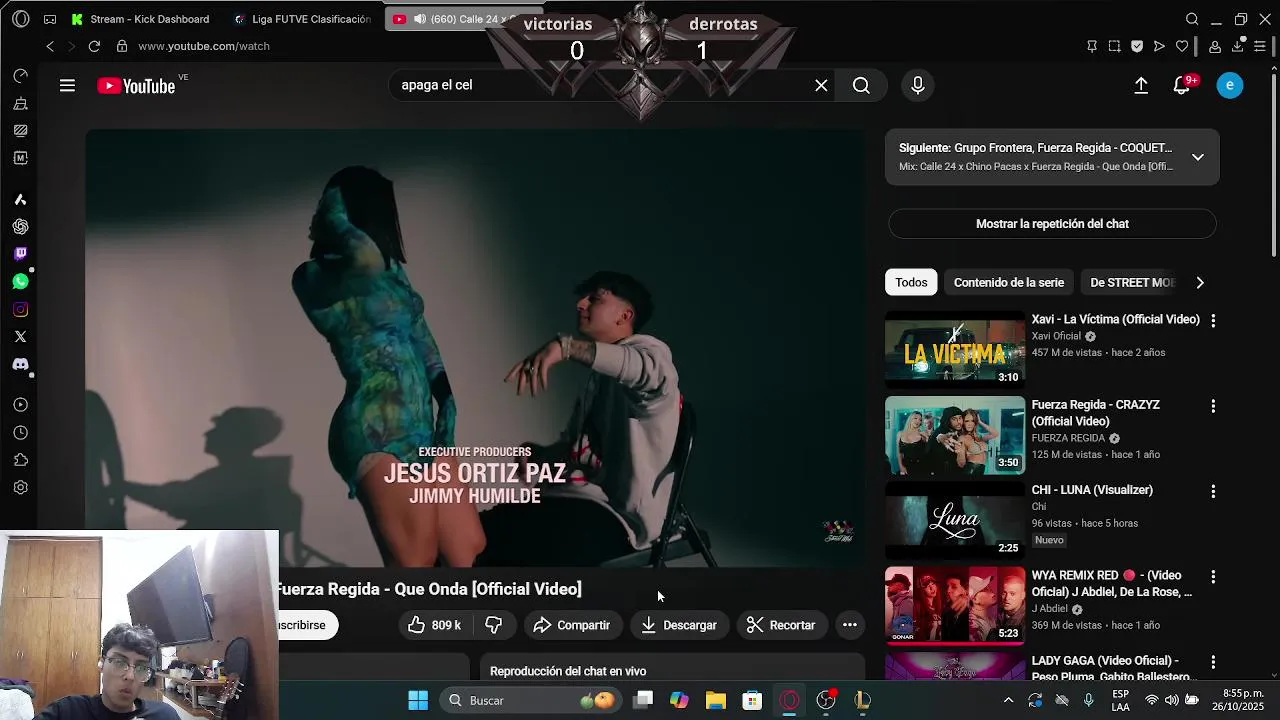
Task: Open sidebar extensions cube icon
Action: (x=20, y=460)
